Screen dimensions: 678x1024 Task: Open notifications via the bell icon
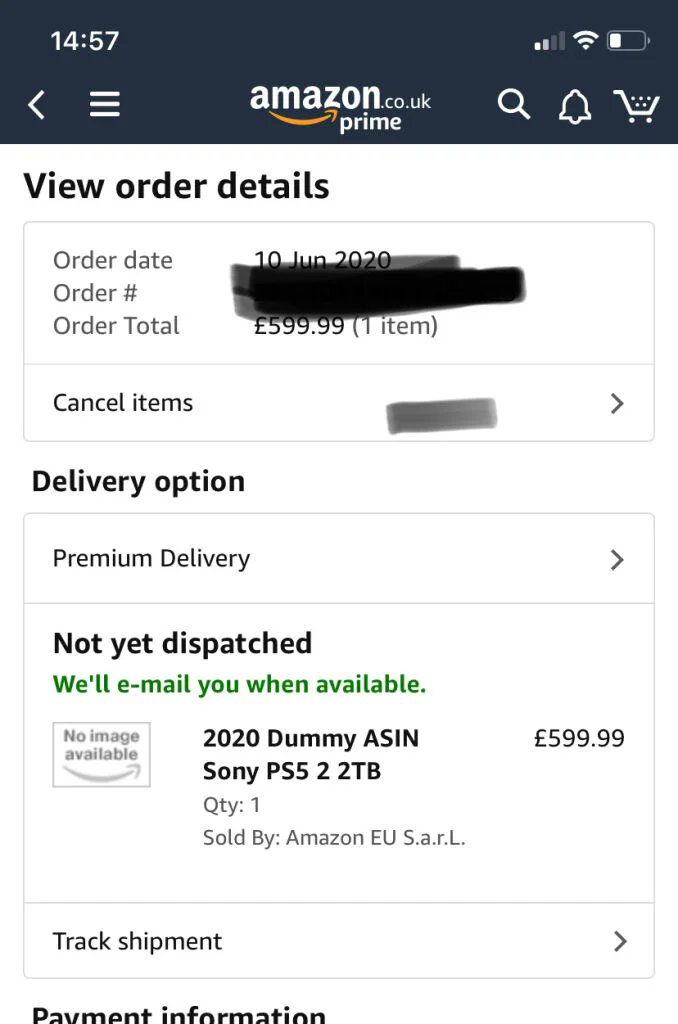pos(575,104)
